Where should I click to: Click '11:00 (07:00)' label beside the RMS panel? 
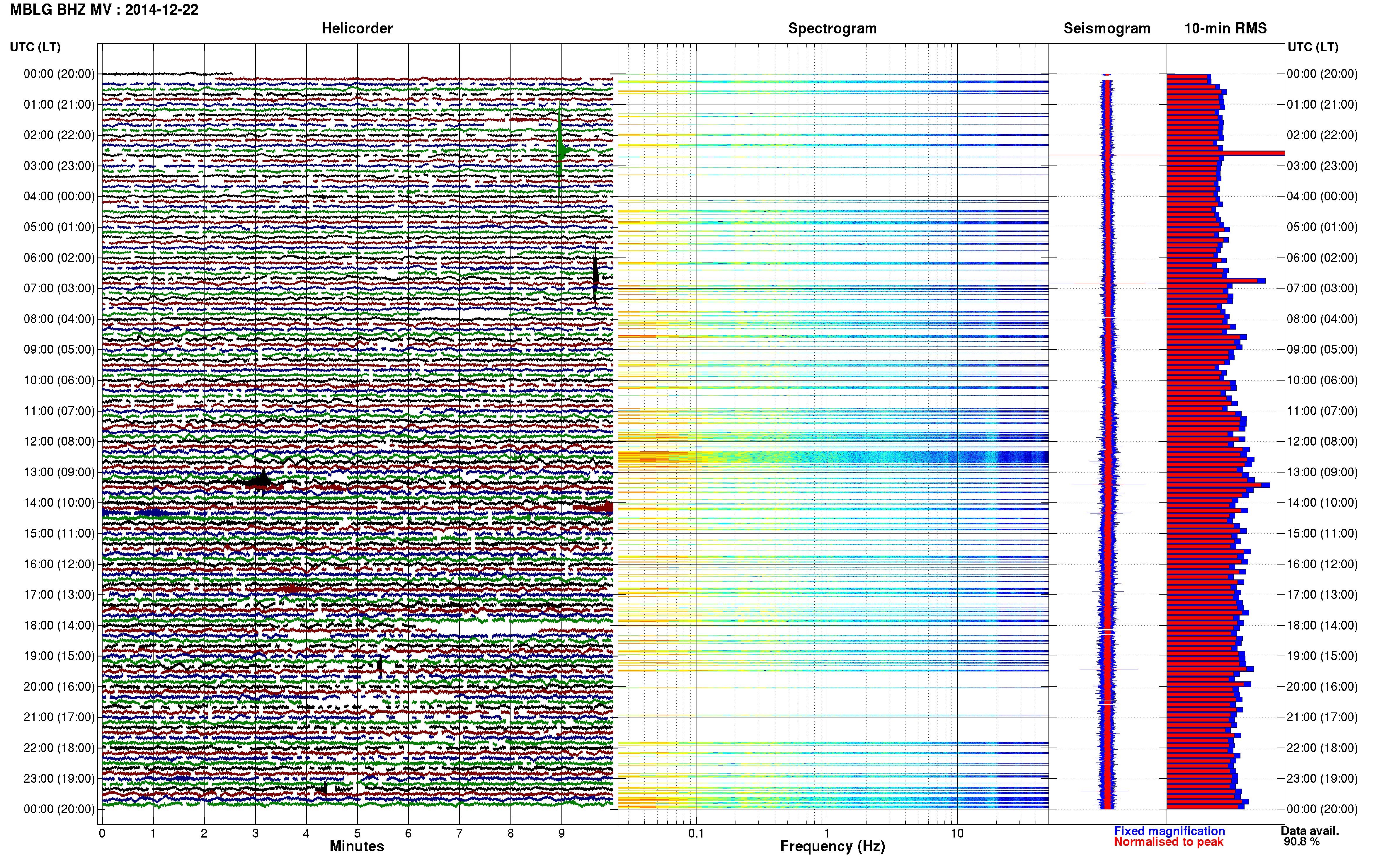click(1322, 411)
